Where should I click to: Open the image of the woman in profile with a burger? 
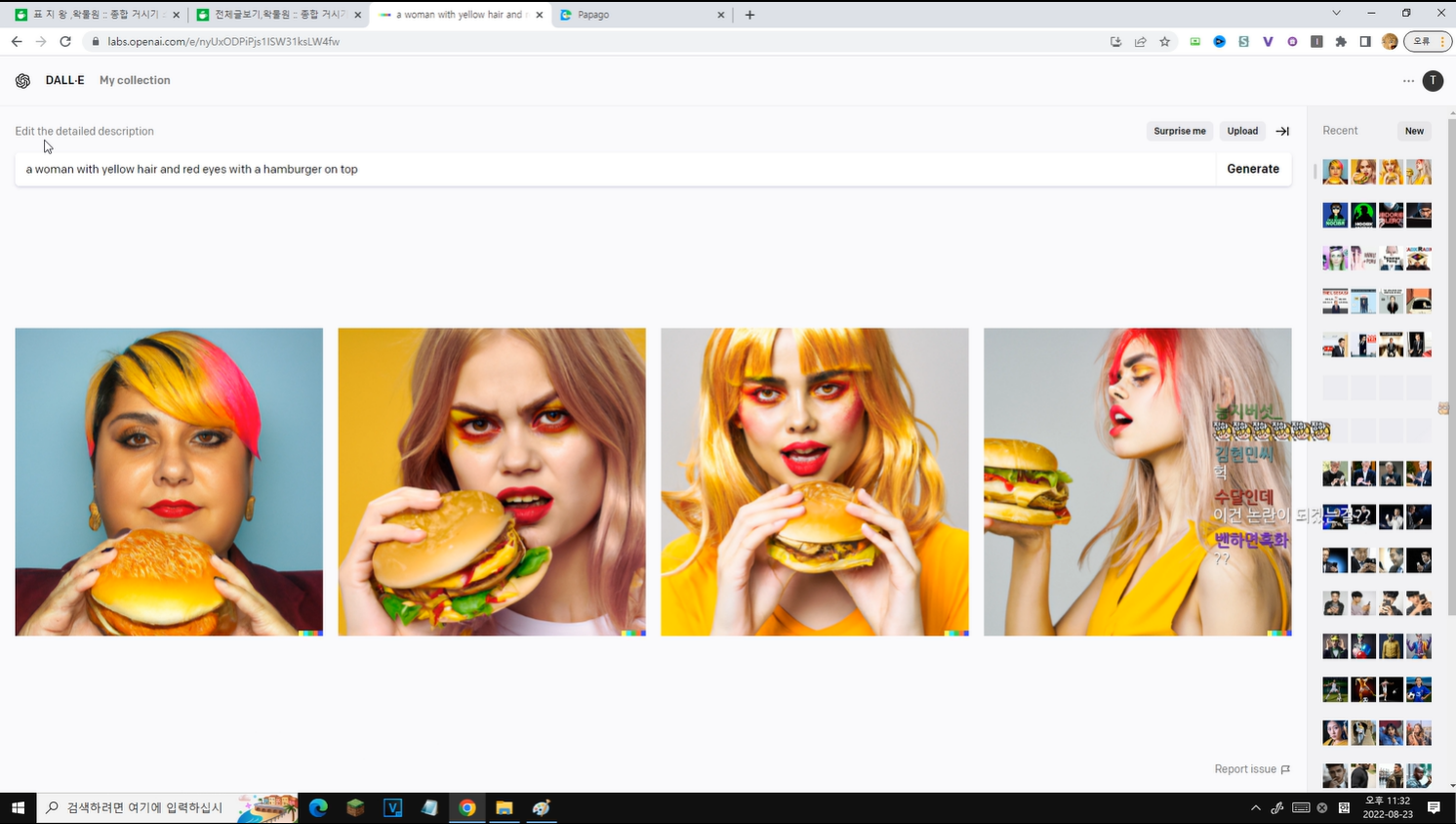1138,482
